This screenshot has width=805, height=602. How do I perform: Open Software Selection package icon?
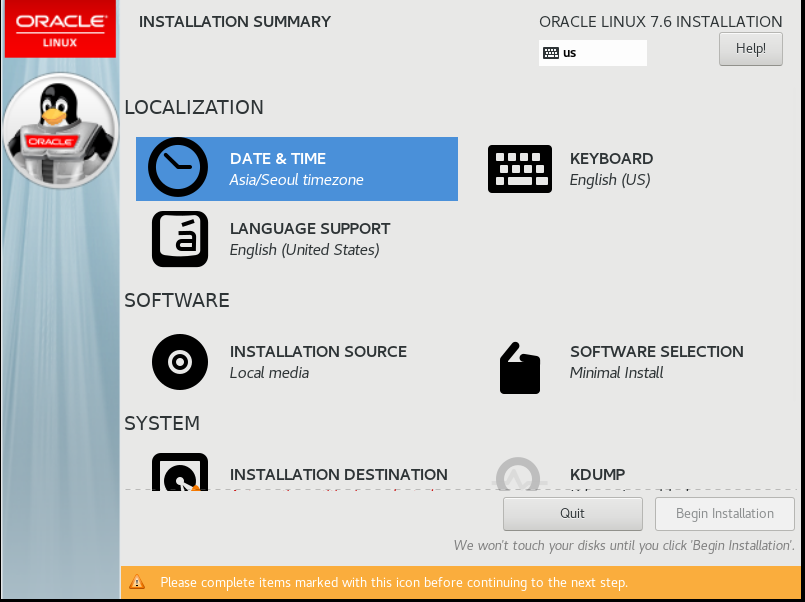click(x=520, y=368)
